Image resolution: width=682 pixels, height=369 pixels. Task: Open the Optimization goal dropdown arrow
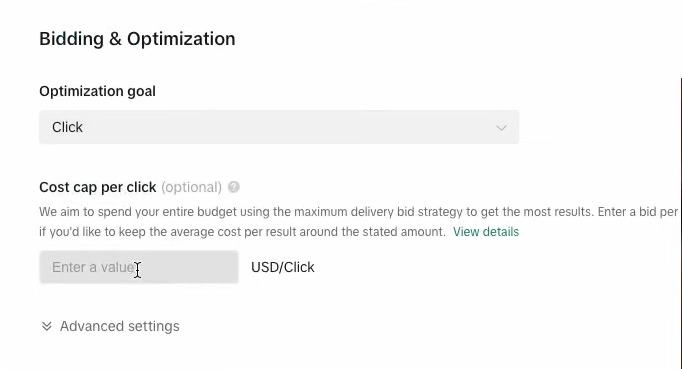tap(501, 127)
